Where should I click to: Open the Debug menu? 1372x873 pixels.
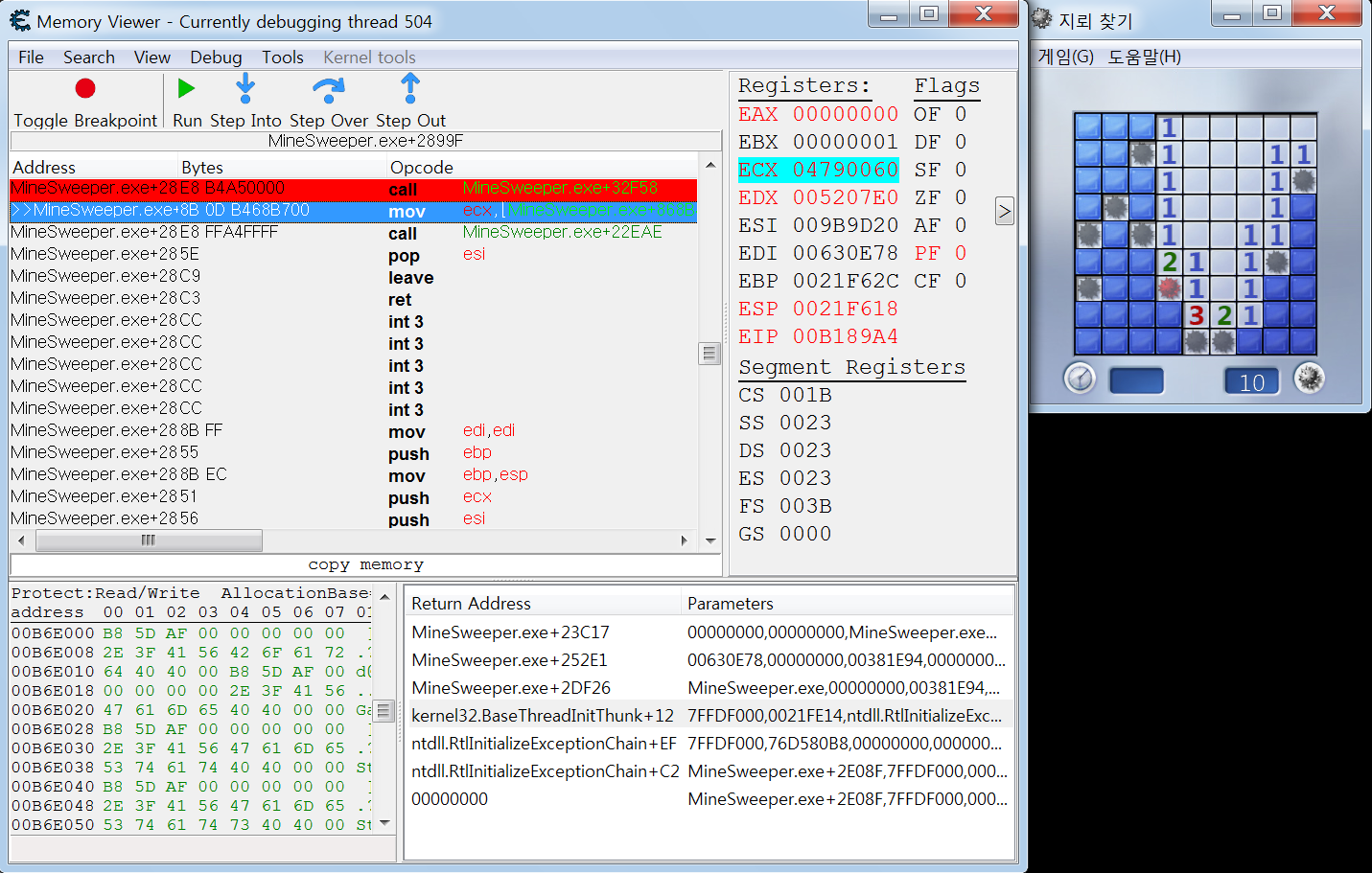216,57
